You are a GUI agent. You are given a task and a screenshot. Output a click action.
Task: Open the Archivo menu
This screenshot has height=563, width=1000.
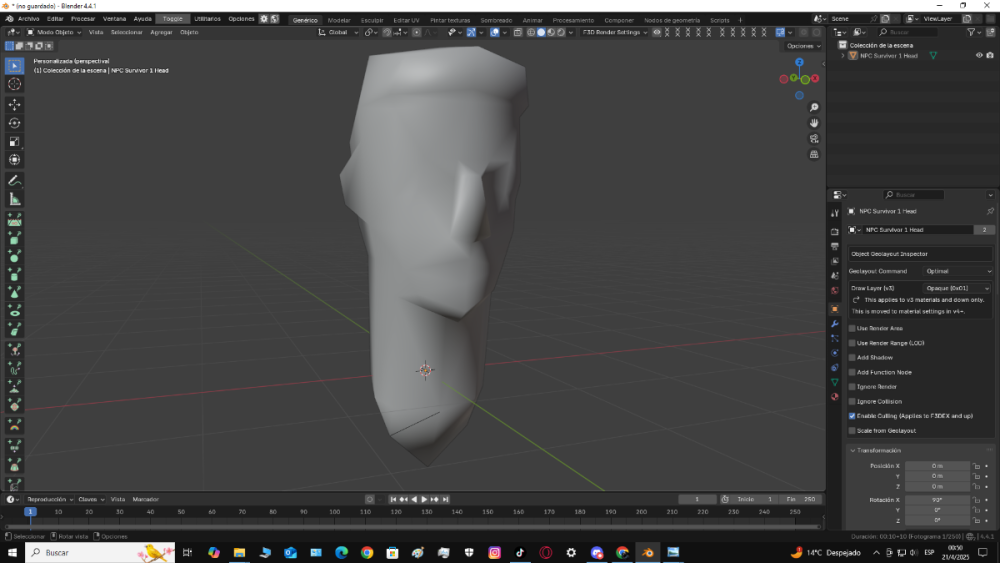28,19
